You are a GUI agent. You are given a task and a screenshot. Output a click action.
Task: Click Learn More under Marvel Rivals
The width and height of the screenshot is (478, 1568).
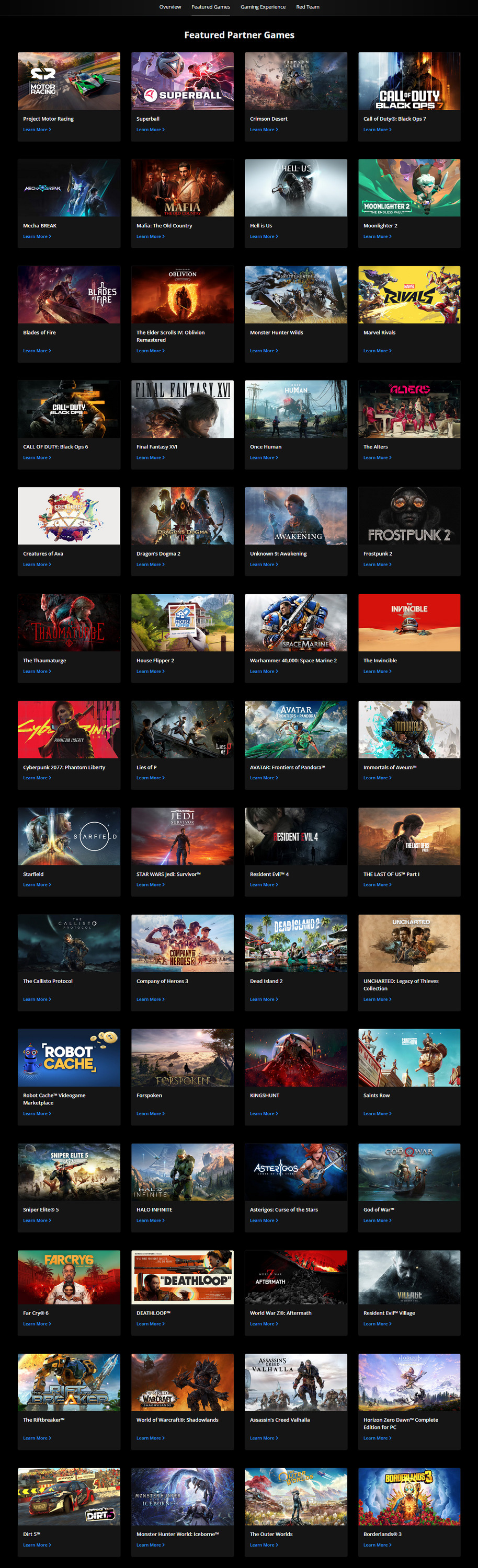click(x=378, y=351)
